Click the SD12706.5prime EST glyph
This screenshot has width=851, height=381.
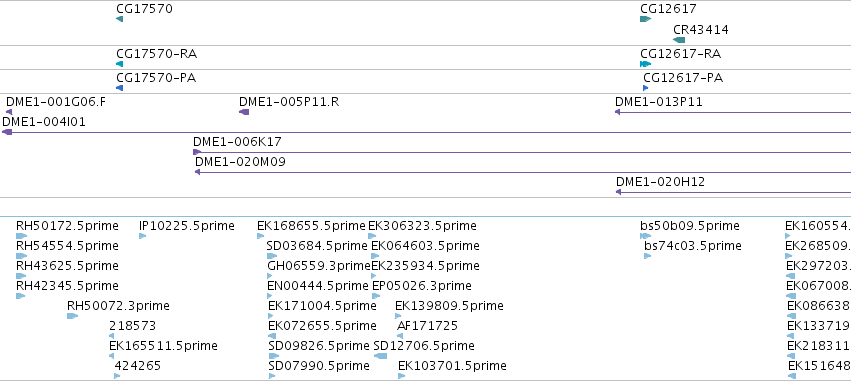pos(380,356)
